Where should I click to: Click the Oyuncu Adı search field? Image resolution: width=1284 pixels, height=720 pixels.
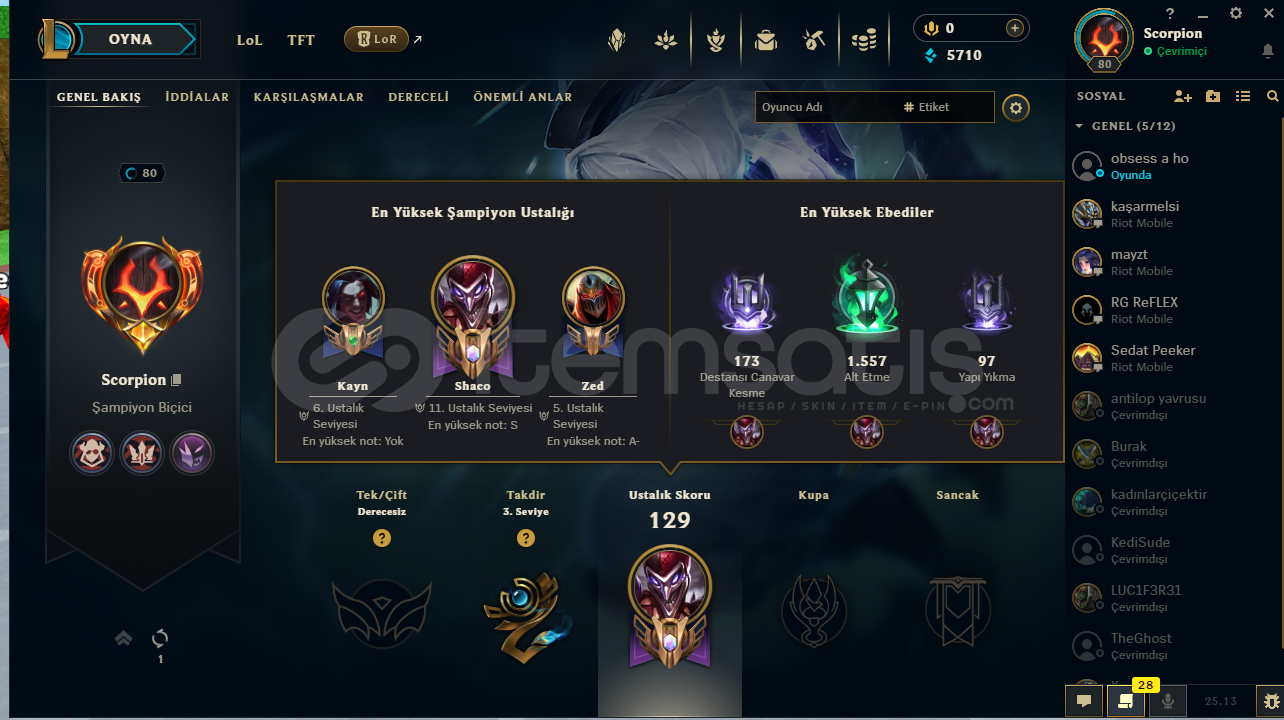coord(825,107)
